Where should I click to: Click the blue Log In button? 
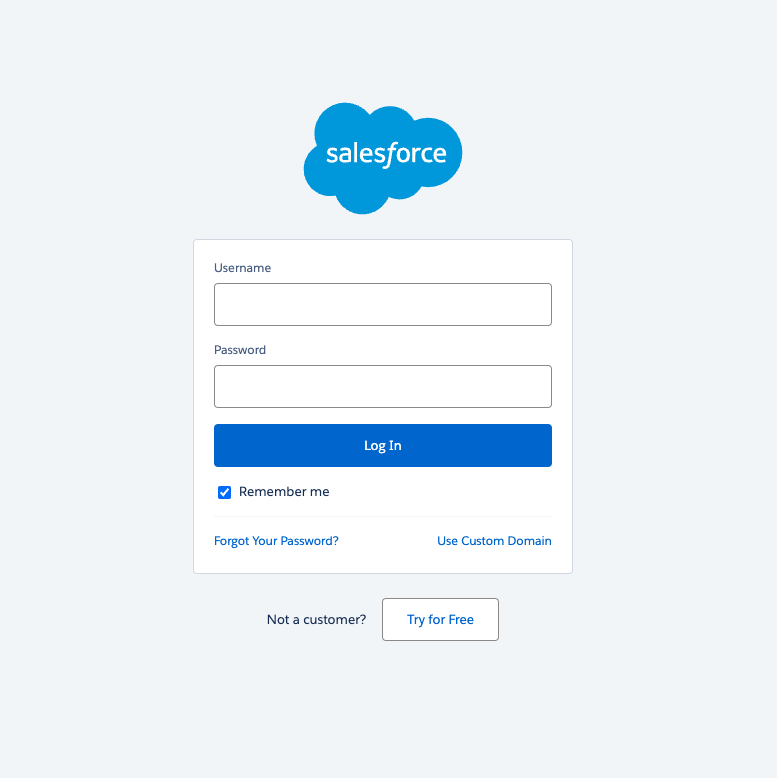tap(383, 445)
